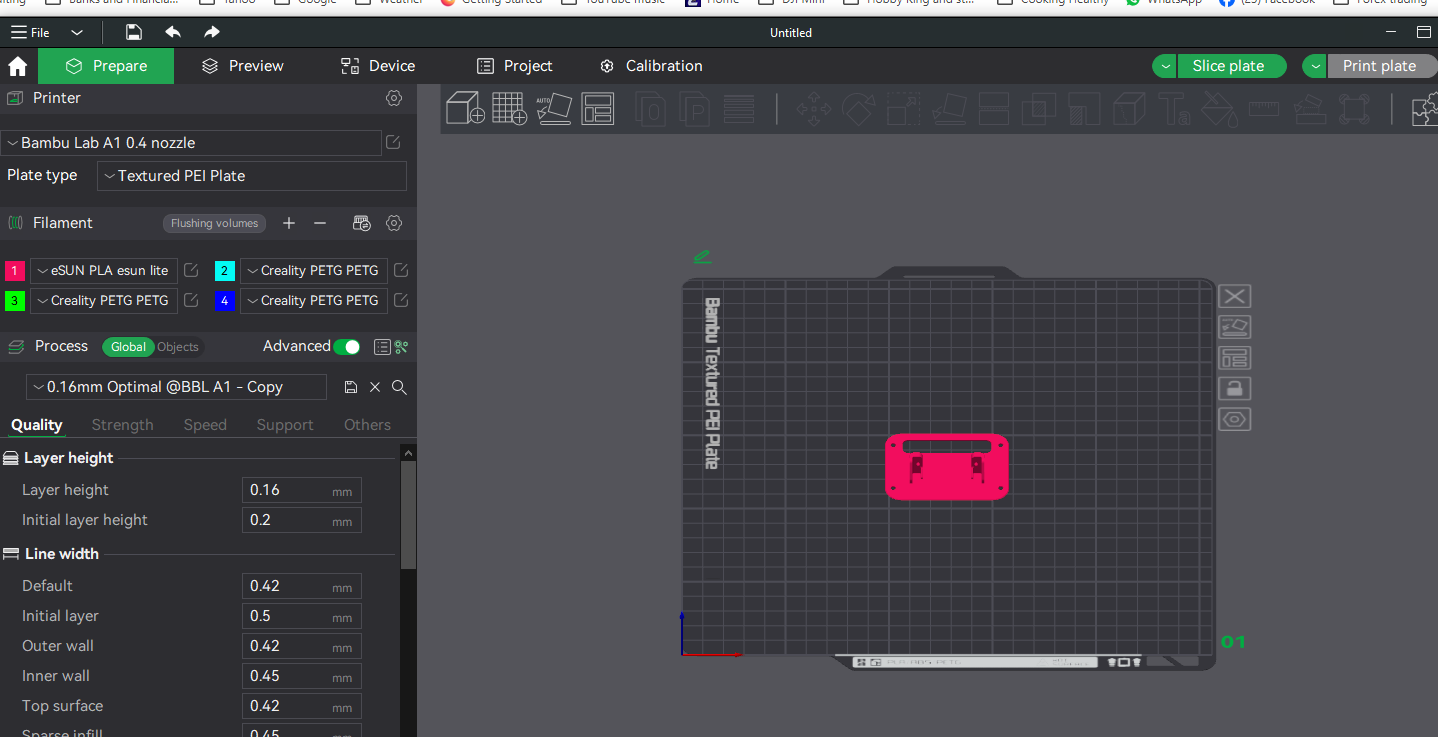The image size is (1438, 737).
Task: Open the filament 3 Creality PETG dropdown
Action: (x=104, y=300)
